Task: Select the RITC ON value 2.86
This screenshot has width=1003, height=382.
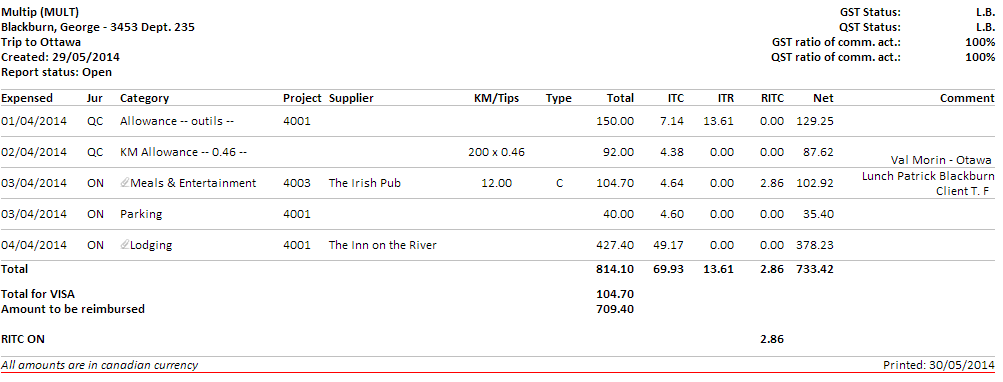Action: pos(771,339)
